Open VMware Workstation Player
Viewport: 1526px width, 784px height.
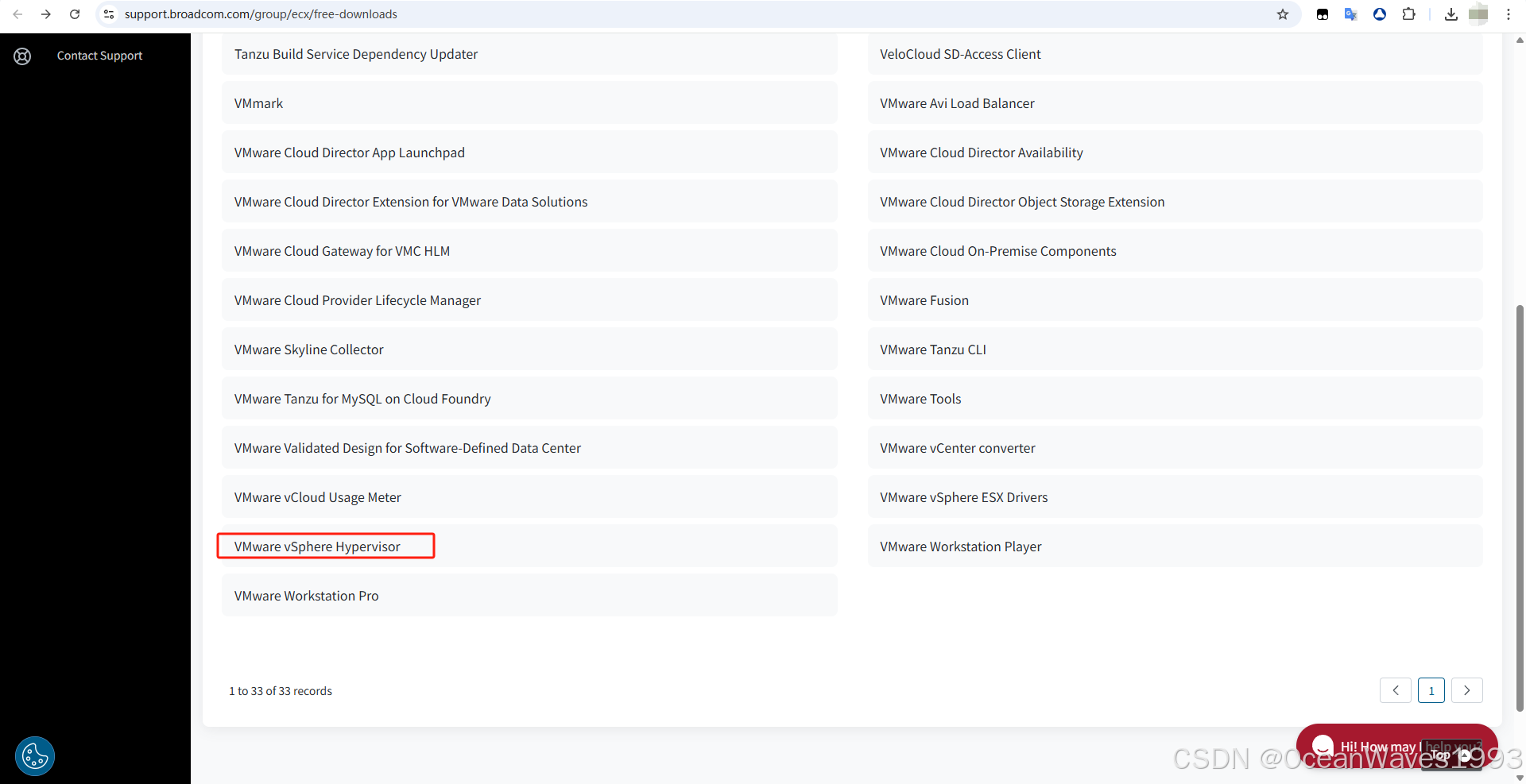(1175, 546)
